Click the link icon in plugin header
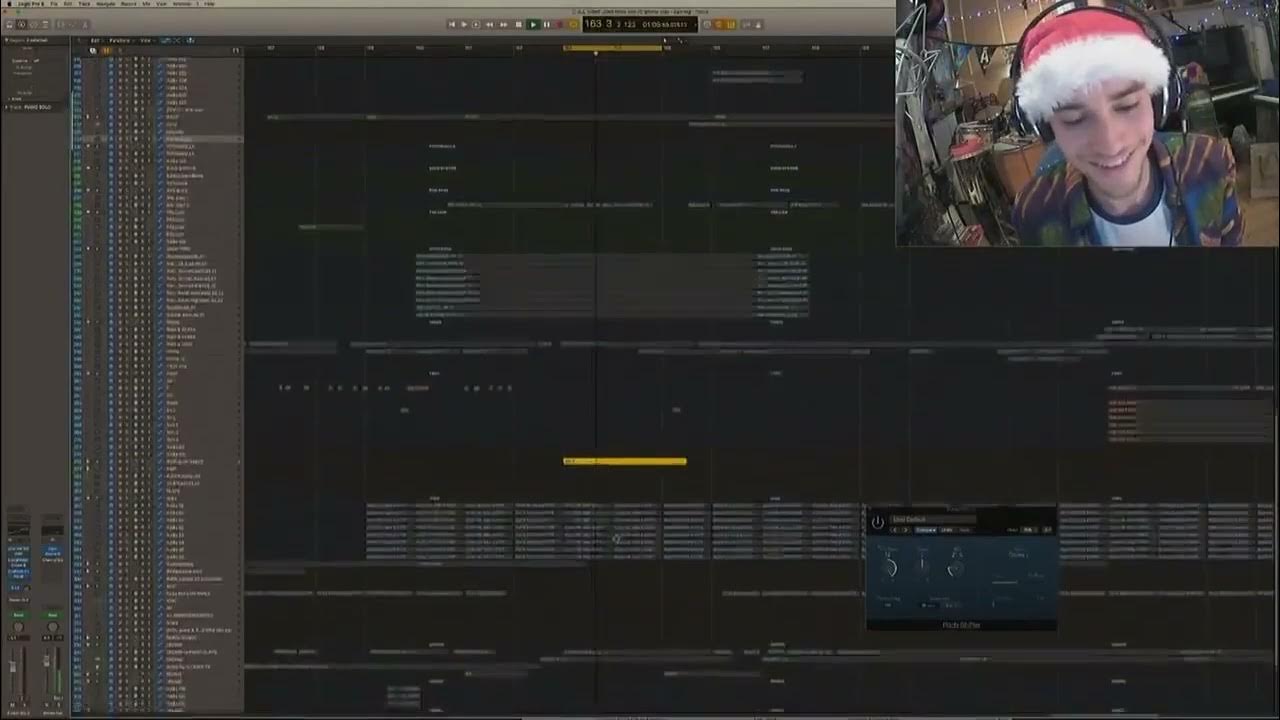The width and height of the screenshot is (1280, 720). point(1047,530)
